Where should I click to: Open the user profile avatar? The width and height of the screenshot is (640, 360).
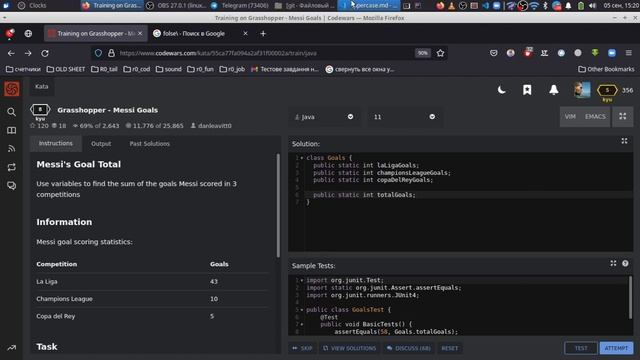tap(582, 90)
